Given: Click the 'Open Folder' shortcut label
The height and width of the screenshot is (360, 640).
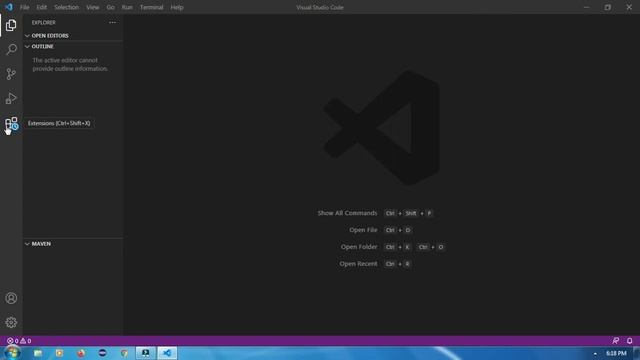Looking at the screenshot, I should click(359, 247).
